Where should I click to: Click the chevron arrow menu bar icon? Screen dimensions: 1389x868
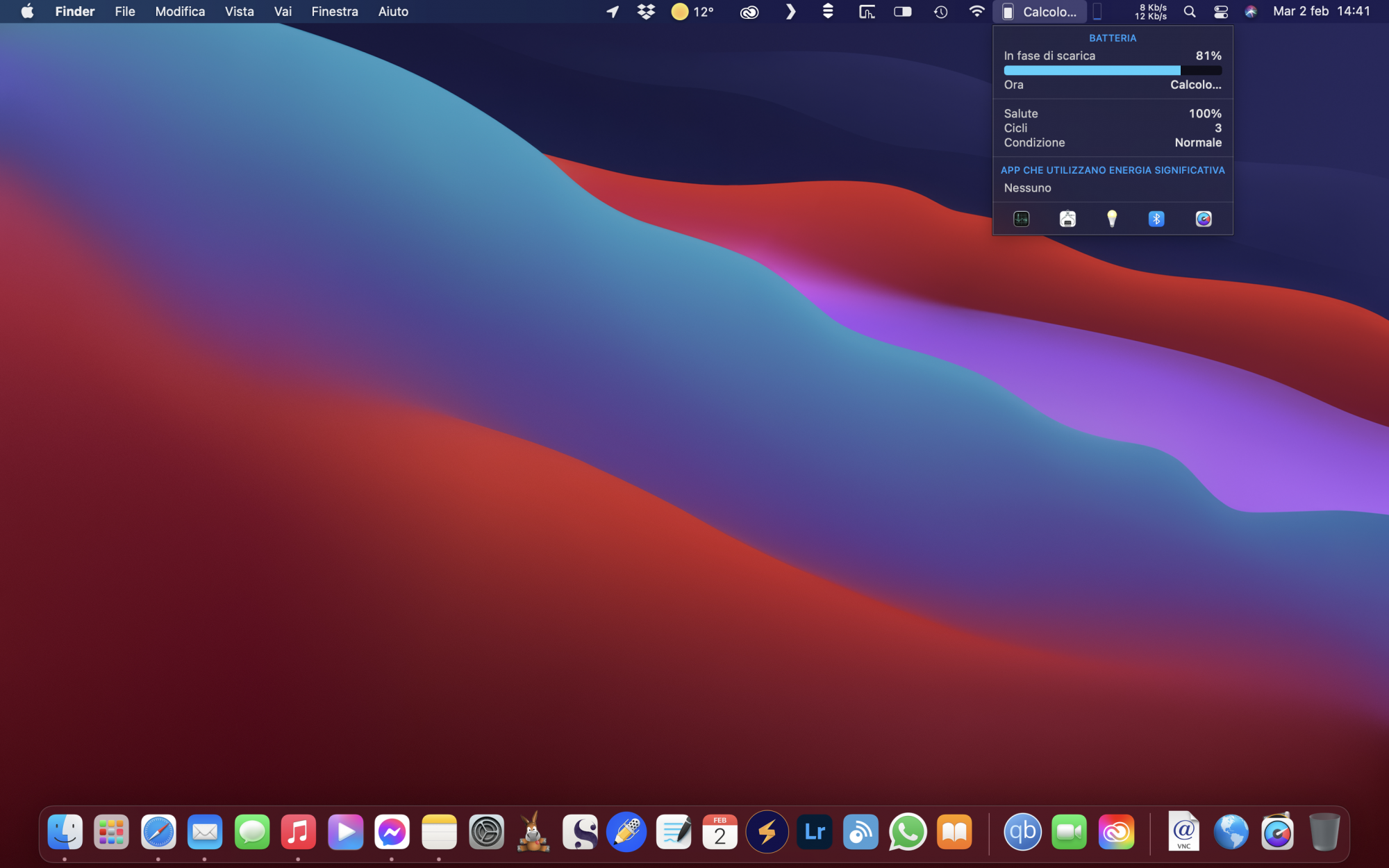pyautogui.click(x=790, y=12)
